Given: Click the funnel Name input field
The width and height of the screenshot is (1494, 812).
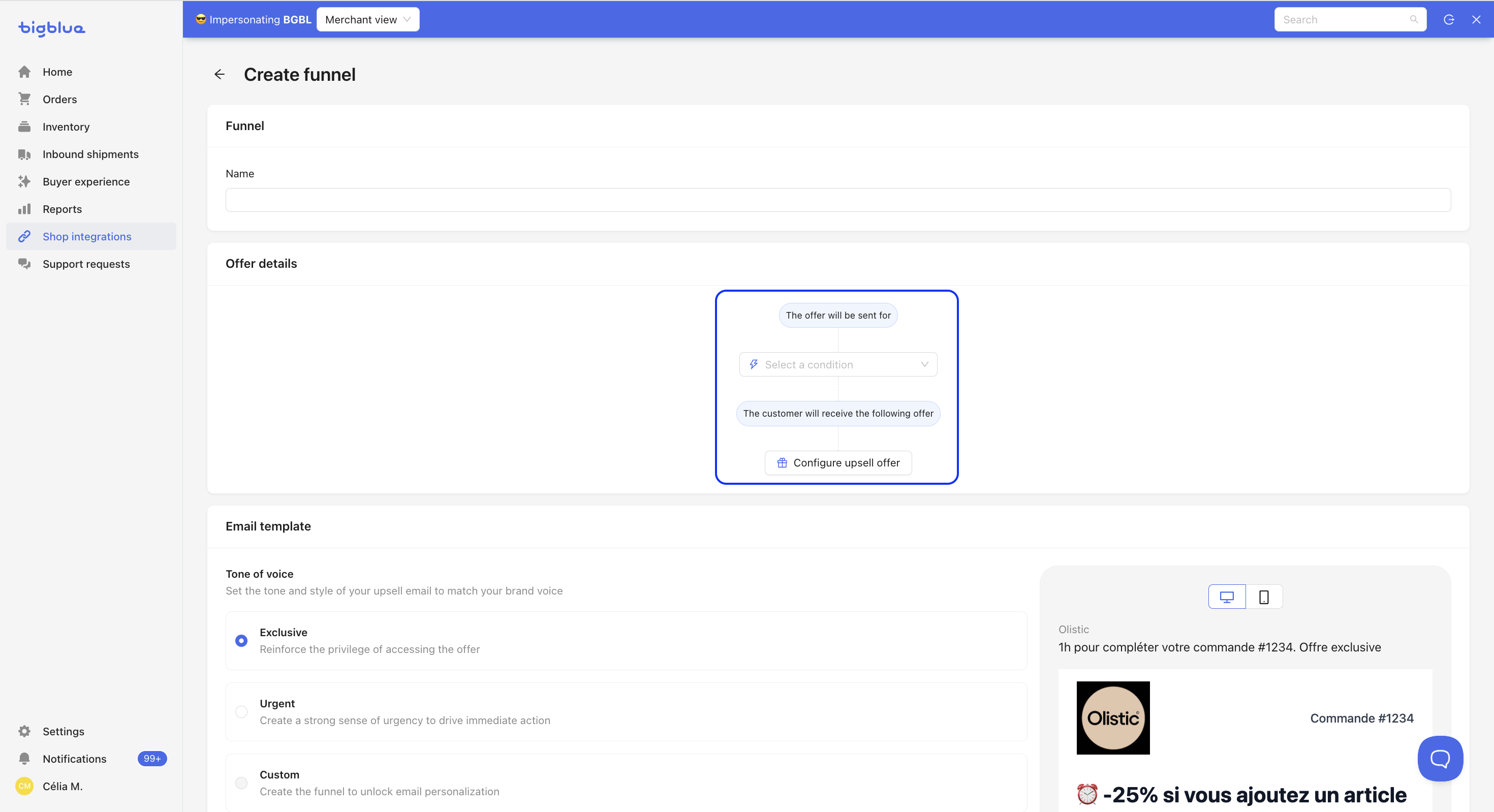Looking at the screenshot, I should 838,200.
